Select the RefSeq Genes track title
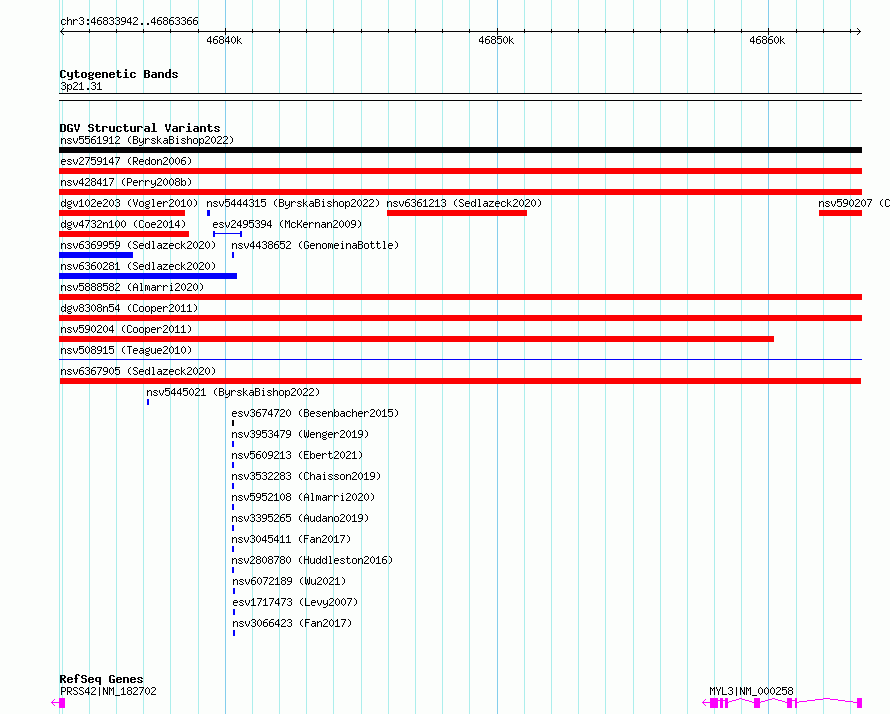 (101, 679)
